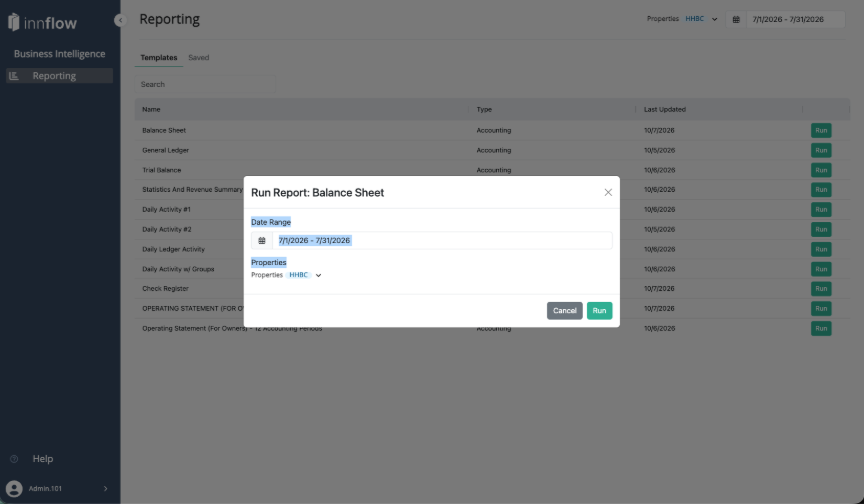
Task: Click the HHBC property tag in the dialog
Action: click(x=298, y=275)
